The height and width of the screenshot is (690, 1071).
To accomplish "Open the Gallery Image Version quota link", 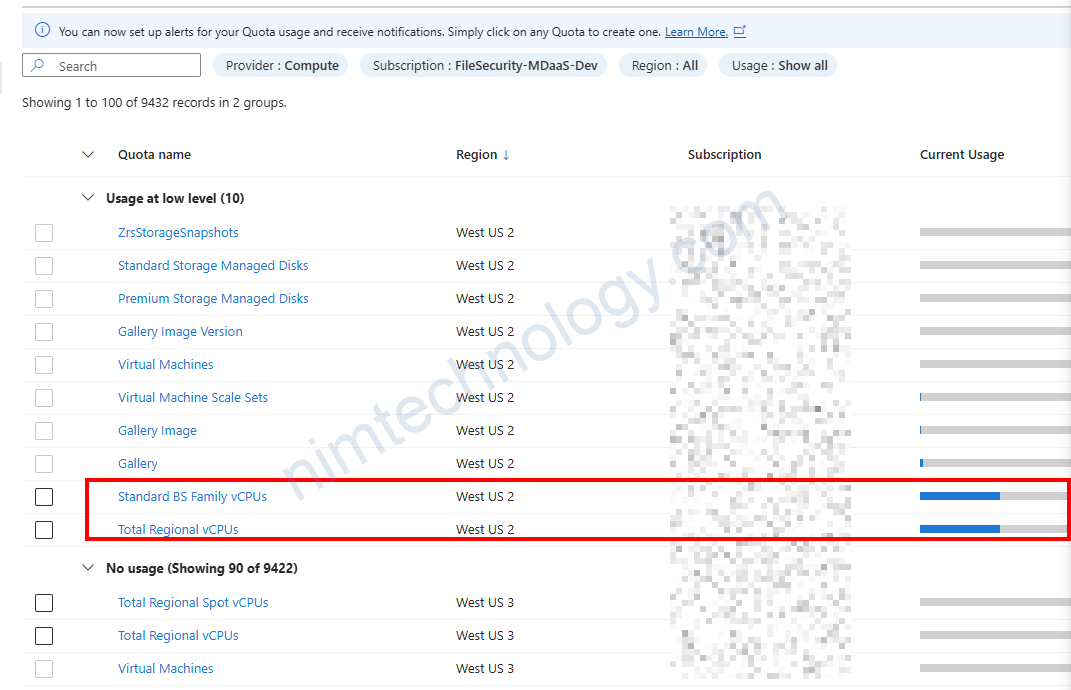I will pos(180,332).
